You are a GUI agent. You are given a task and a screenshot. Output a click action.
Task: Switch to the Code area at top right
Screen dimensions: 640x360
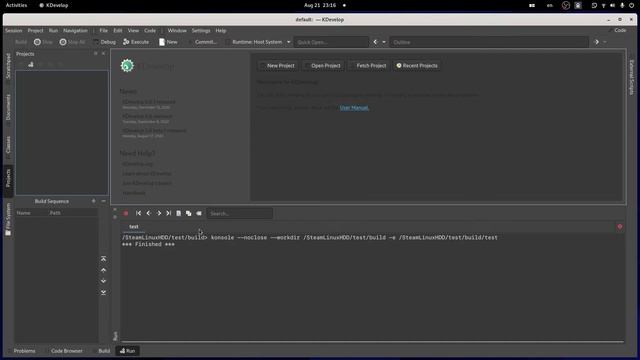click(x=617, y=31)
